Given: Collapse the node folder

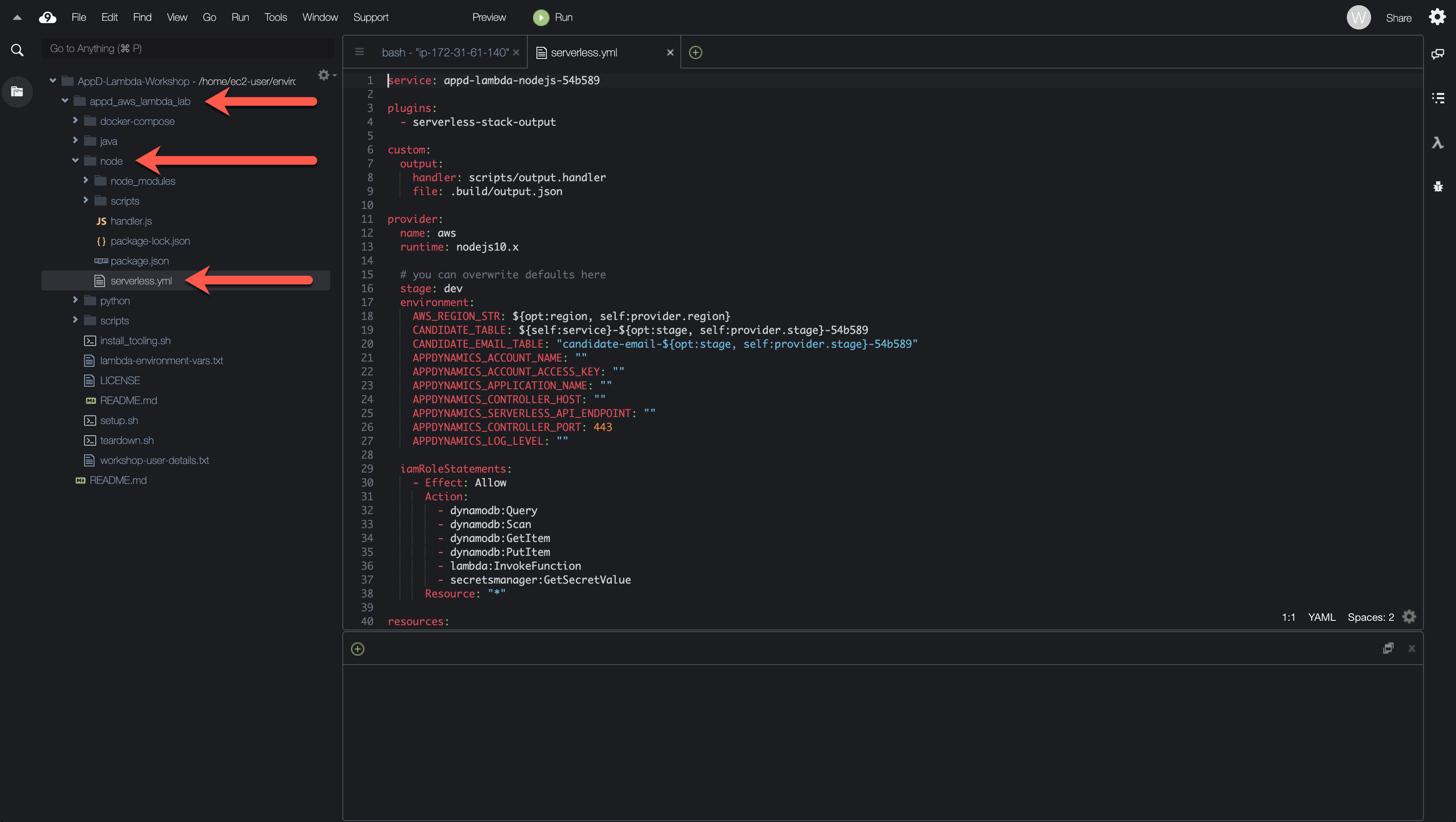Looking at the screenshot, I should [x=75, y=160].
